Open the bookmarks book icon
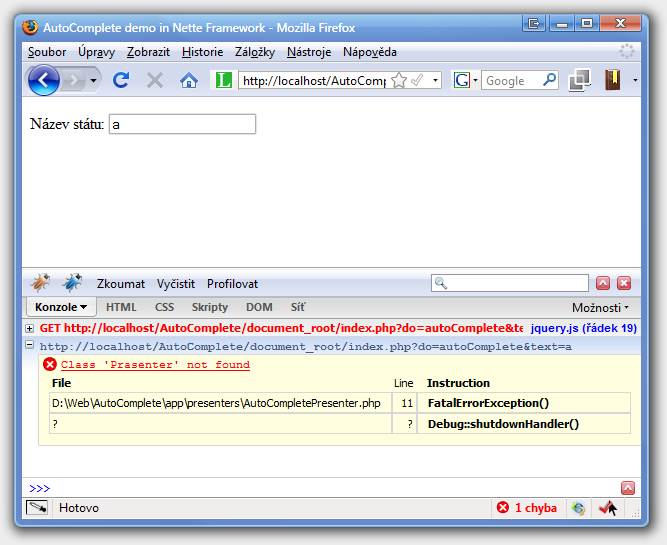 coord(613,80)
